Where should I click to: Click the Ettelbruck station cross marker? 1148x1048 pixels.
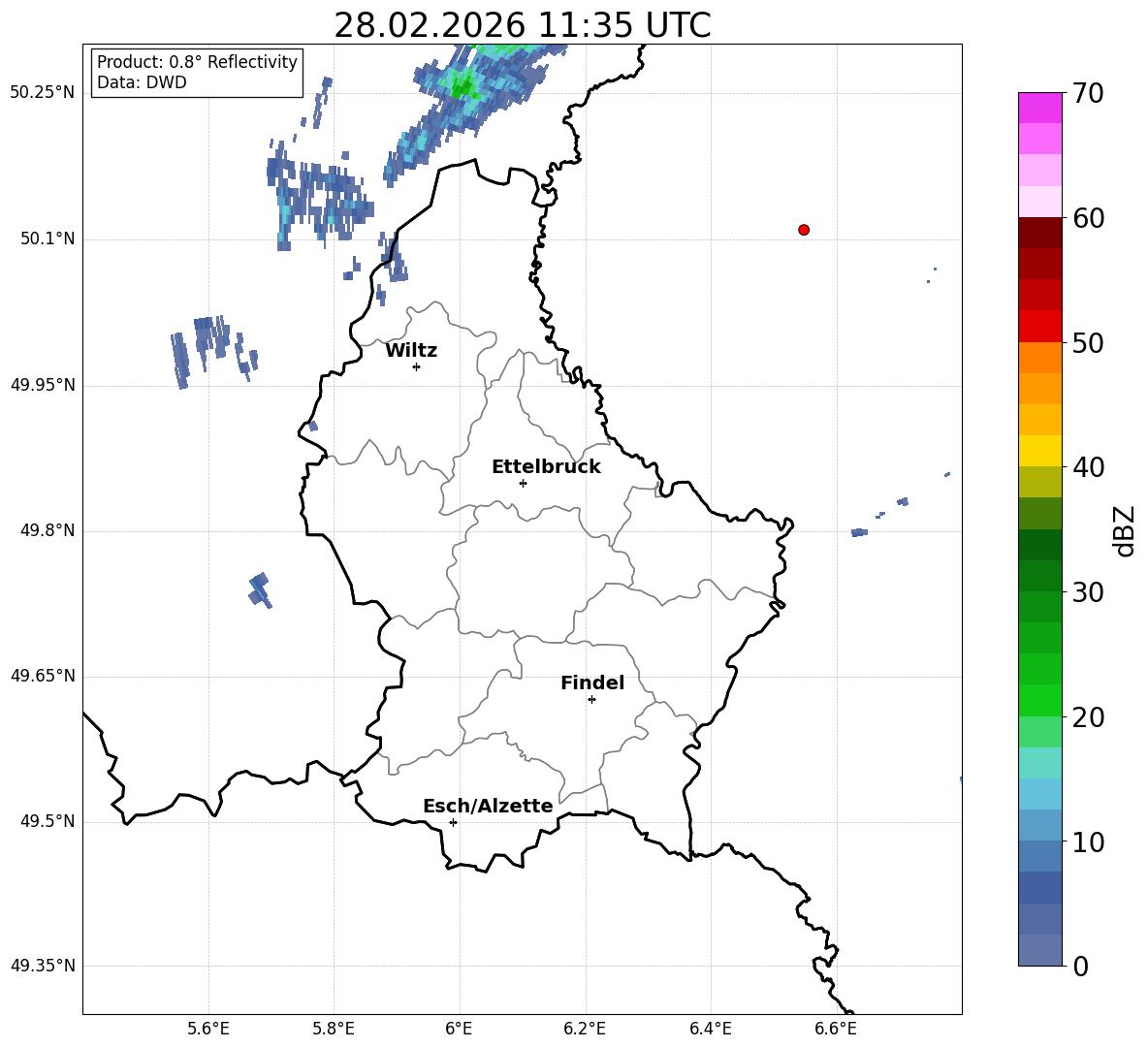(523, 483)
